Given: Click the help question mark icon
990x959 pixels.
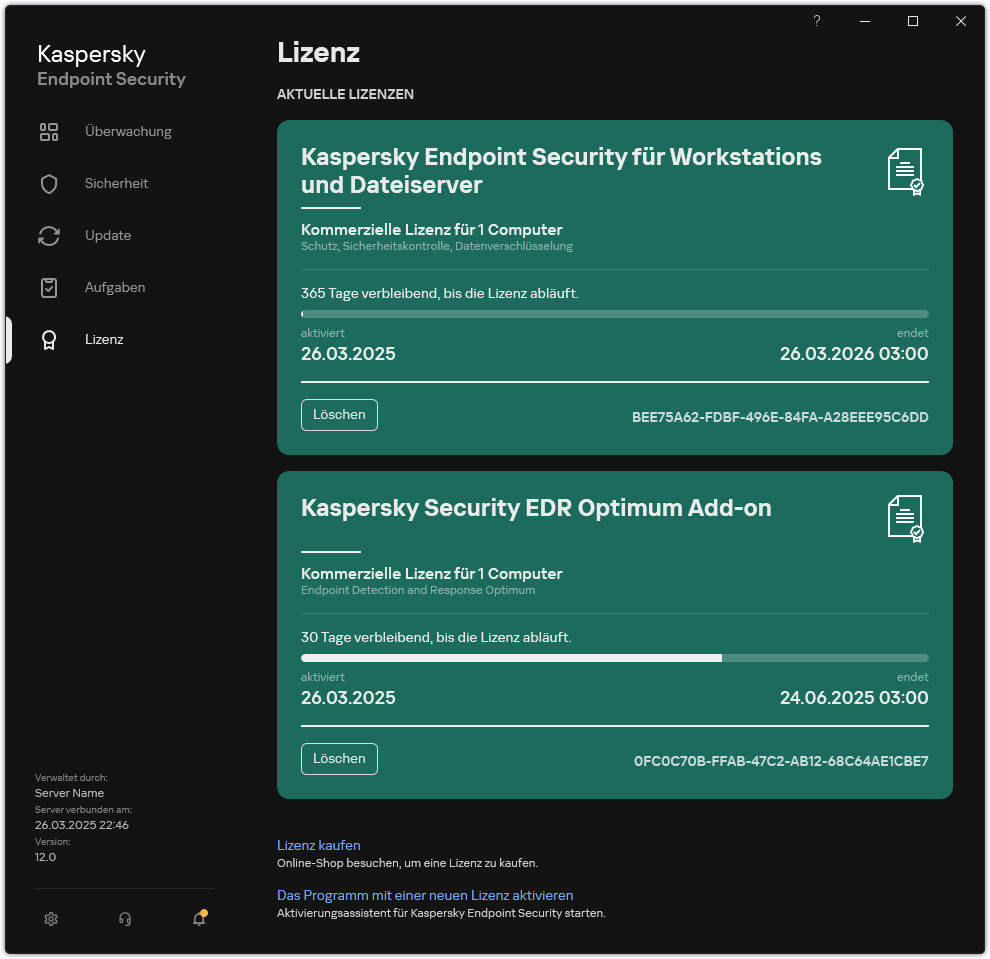Looking at the screenshot, I should 817,21.
